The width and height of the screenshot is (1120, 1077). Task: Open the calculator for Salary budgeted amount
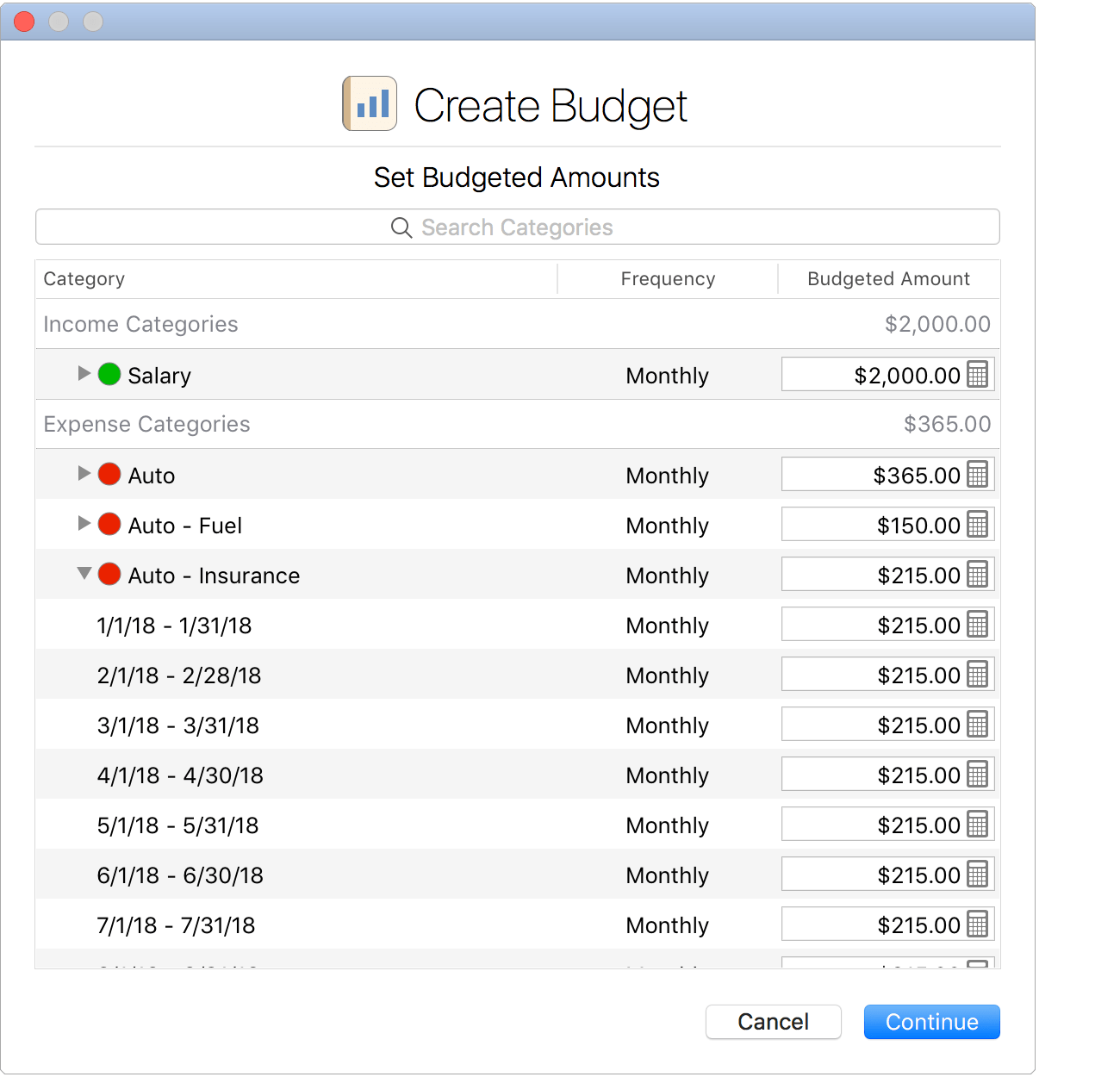979,375
